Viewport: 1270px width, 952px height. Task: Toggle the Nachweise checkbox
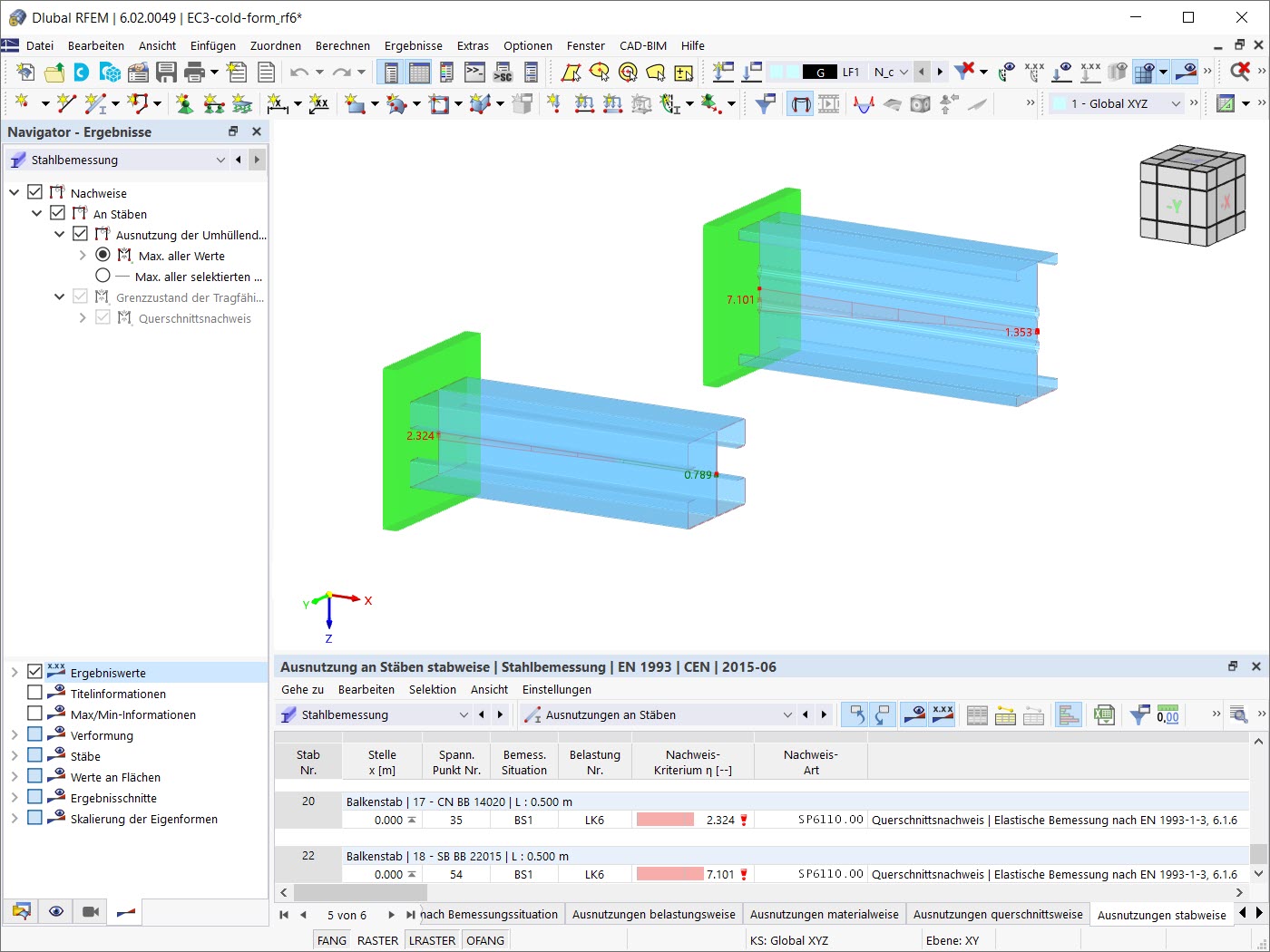(x=35, y=192)
